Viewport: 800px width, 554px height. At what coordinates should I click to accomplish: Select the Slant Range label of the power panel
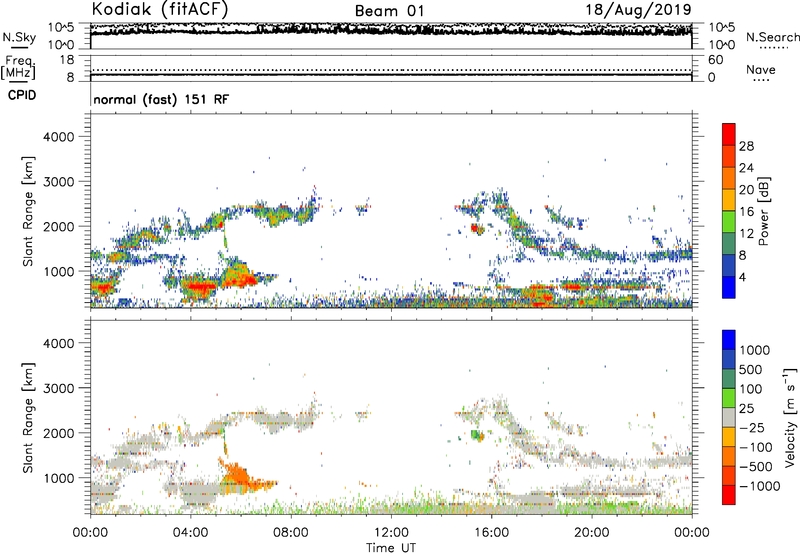click(29, 211)
